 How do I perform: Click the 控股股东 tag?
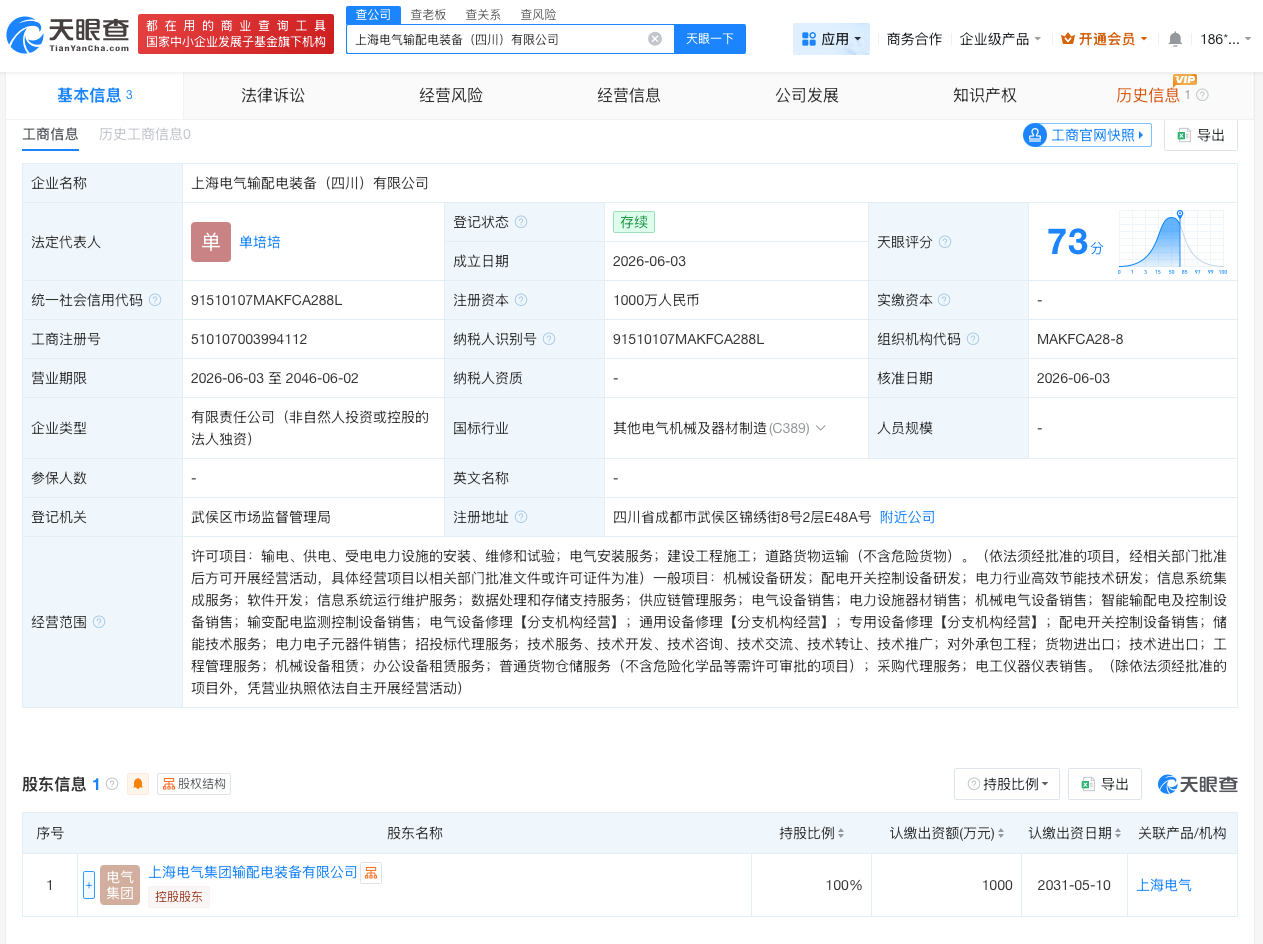(179, 897)
